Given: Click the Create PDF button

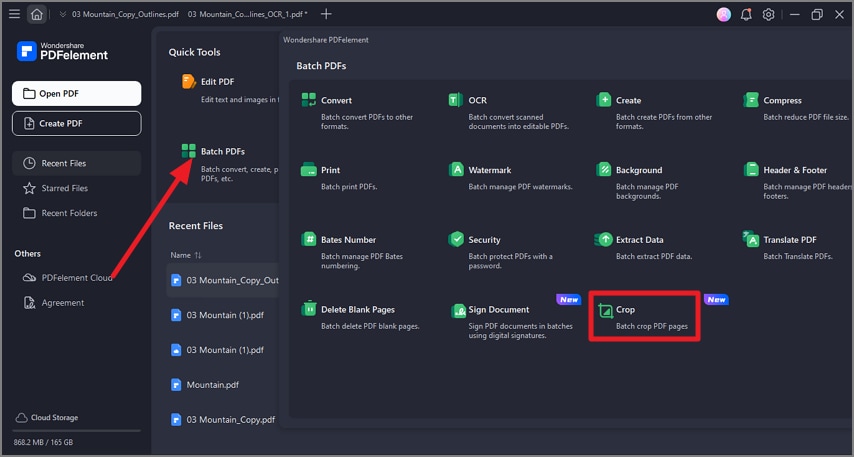Looking at the screenshot, I should (x=77, y=124).
